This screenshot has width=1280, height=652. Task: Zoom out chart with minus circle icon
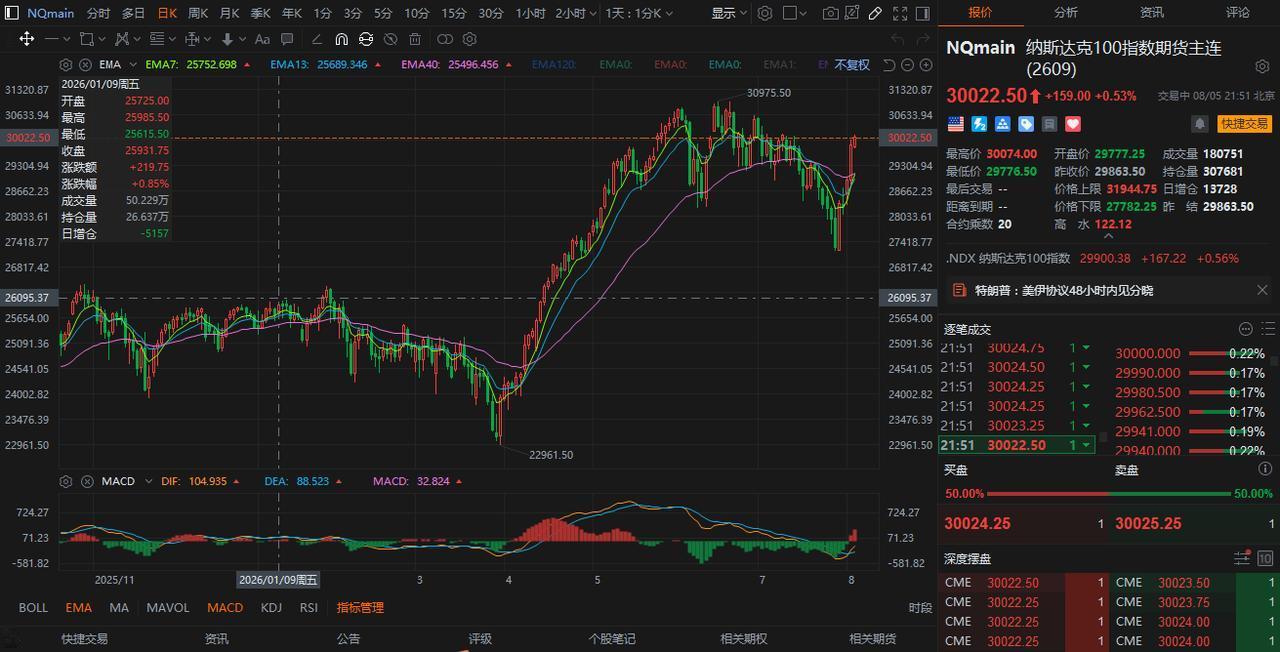coord(907,64)
